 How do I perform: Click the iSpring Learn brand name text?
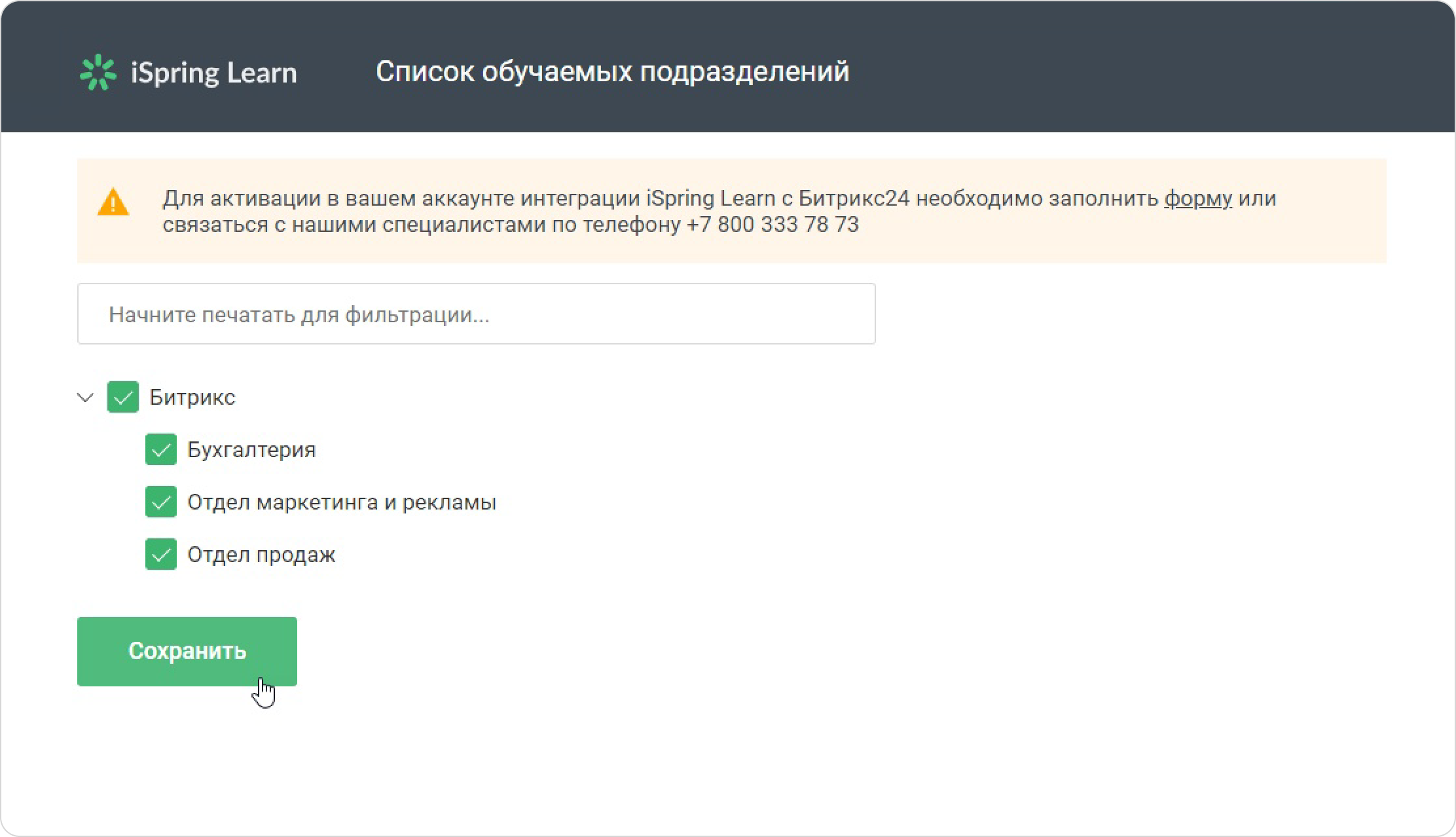point(214,73)
